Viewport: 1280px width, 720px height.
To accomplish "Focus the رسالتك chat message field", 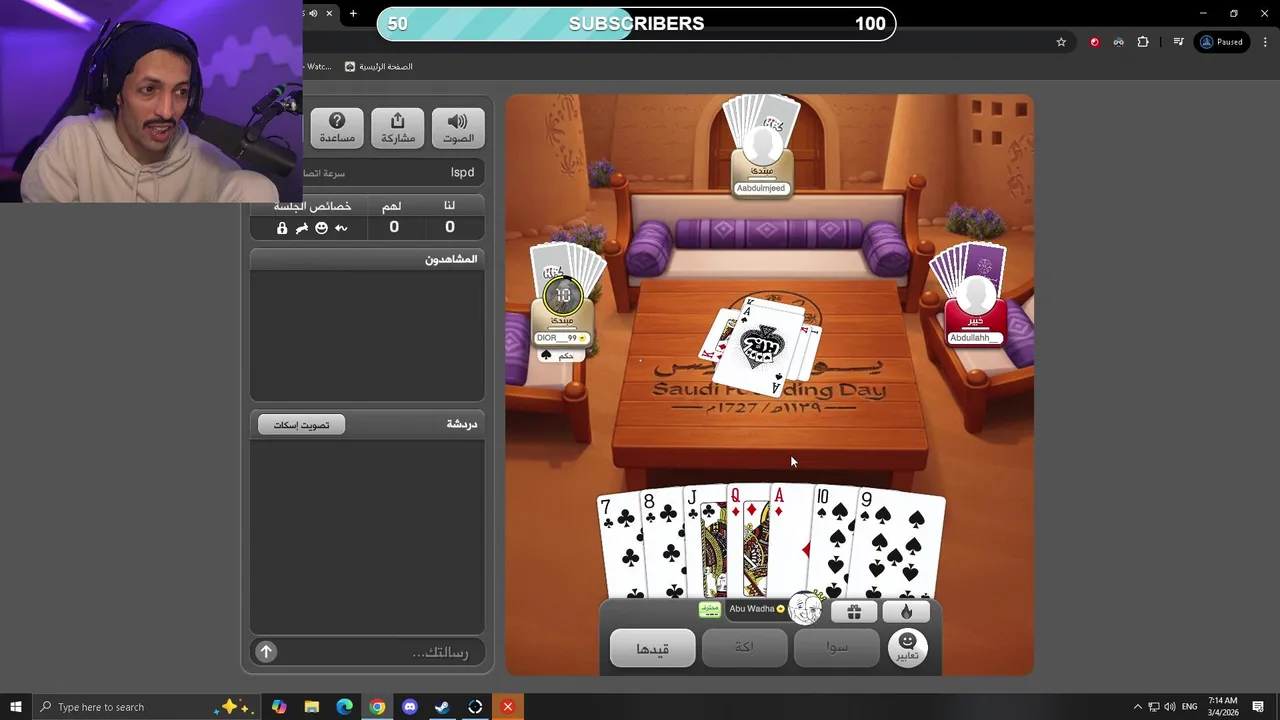I will tap(380, 652).
